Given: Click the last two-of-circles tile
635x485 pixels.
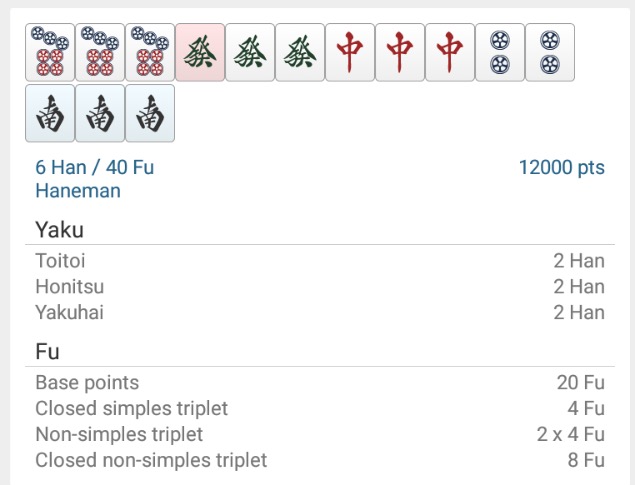Looking at the screenshot, I should pos(550,52).
